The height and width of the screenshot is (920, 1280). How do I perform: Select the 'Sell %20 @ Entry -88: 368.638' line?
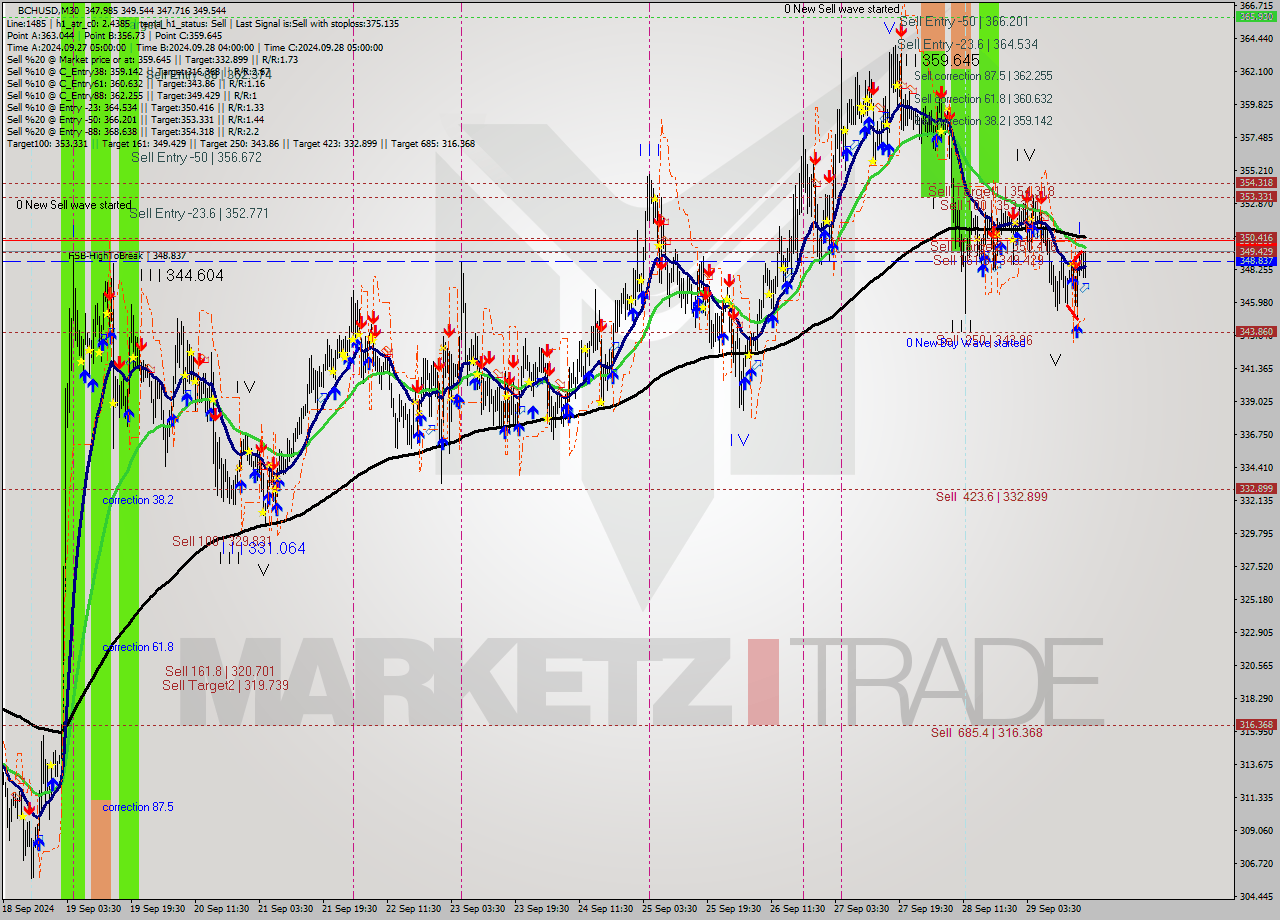(133, 132)
